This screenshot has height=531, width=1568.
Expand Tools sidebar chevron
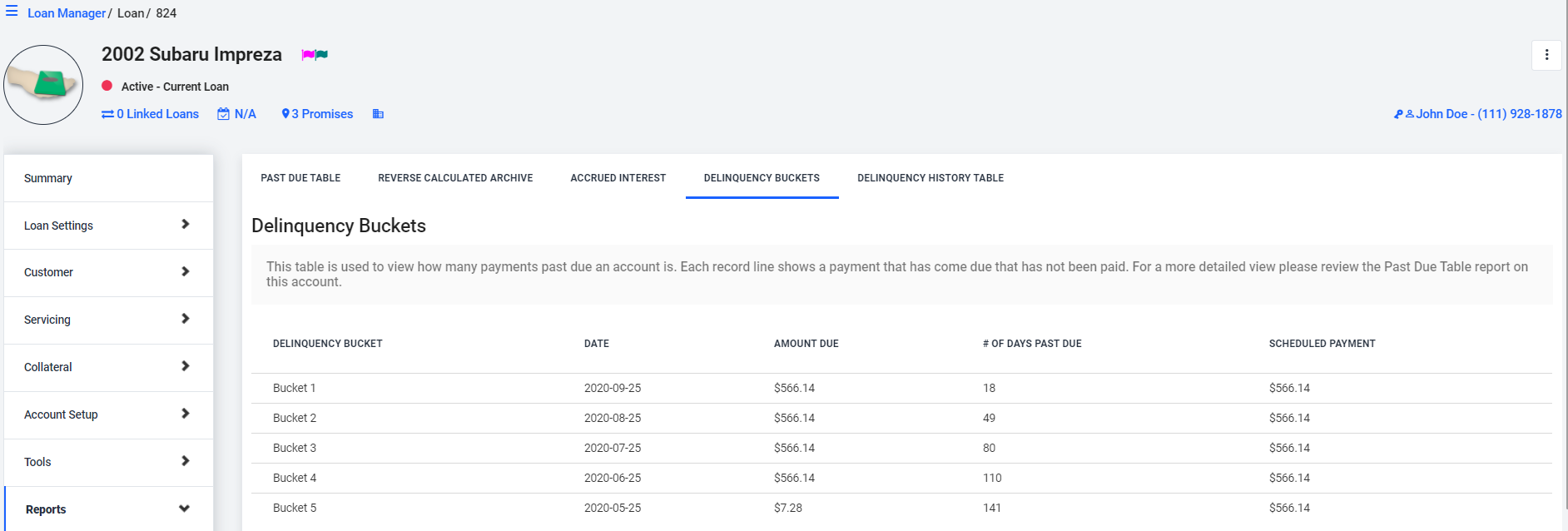pyautogui.click(x=185, y=461)
